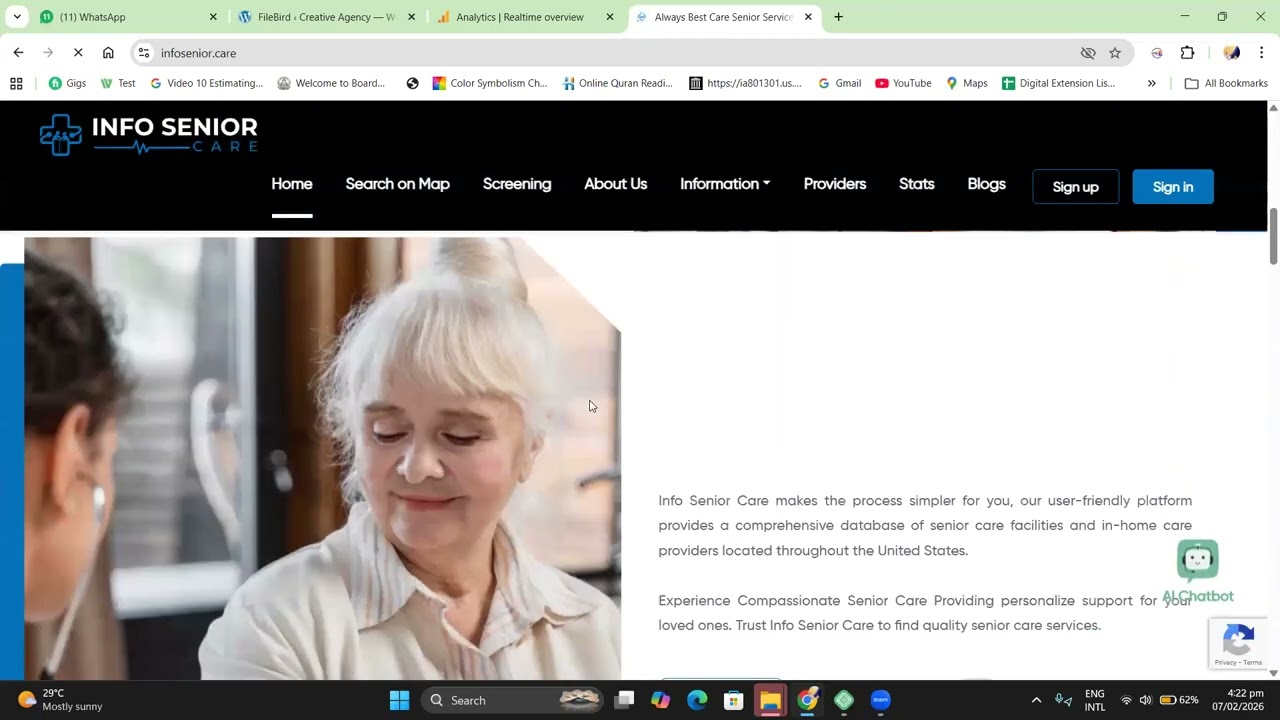
Task: Go back using the browser back arrow
Action: point(18,53)
